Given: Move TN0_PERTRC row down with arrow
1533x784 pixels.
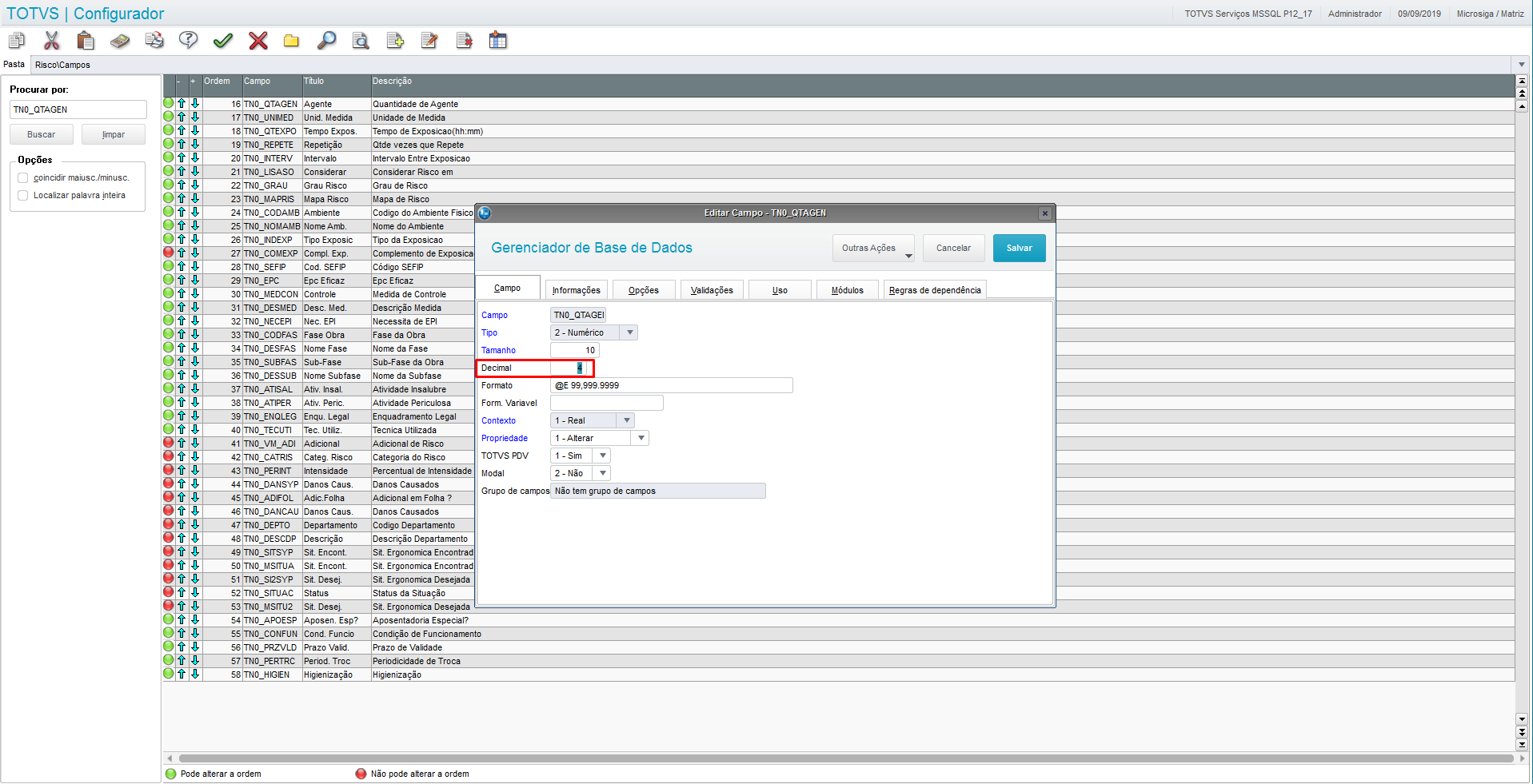Looking at the screenshot, I should pyautogui.click(x=195, y=660).
